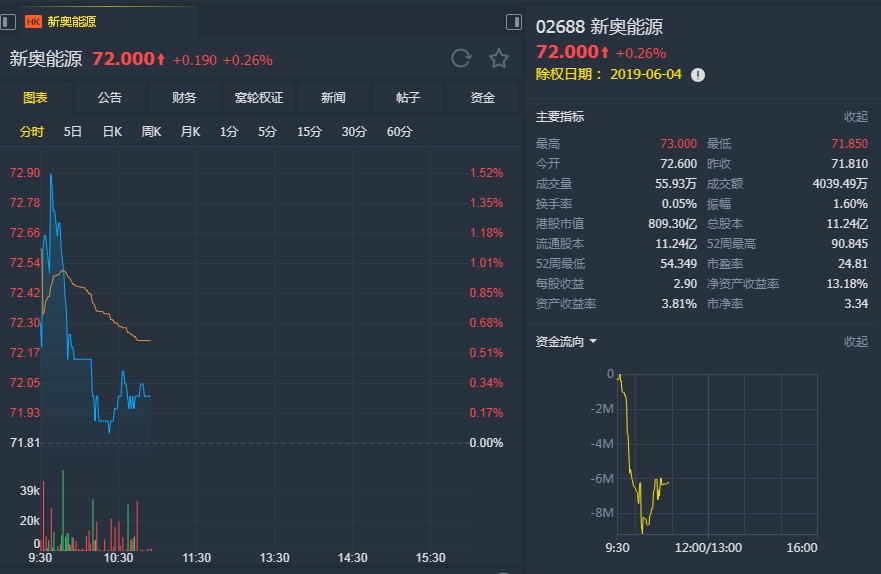The height and width of the screenshot is (574, 881).
Task: Click the ex-dividend date 2019-06-04
Action: click(x=646, y=75)
